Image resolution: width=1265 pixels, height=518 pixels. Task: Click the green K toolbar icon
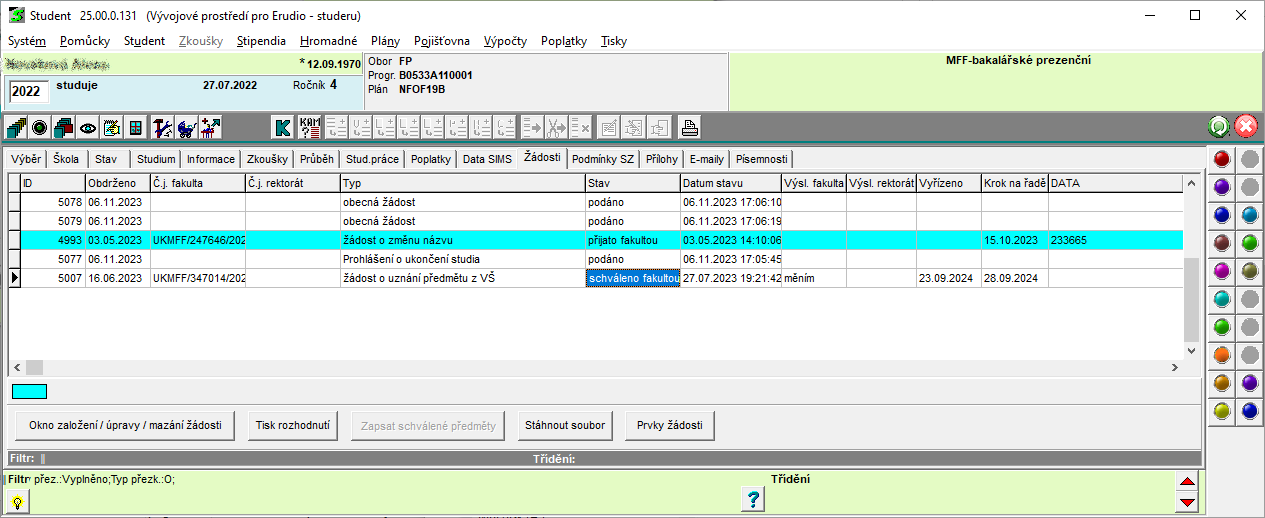coord(283,127)
